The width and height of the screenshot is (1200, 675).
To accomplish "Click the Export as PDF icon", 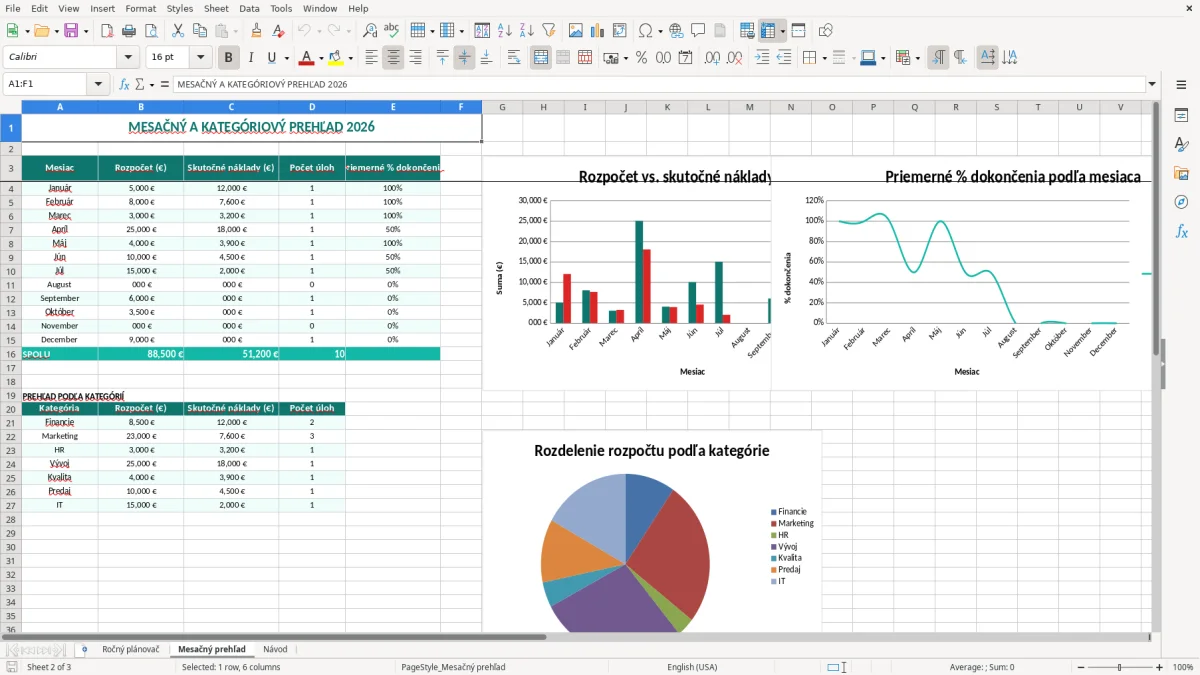I will pos(107,31).
